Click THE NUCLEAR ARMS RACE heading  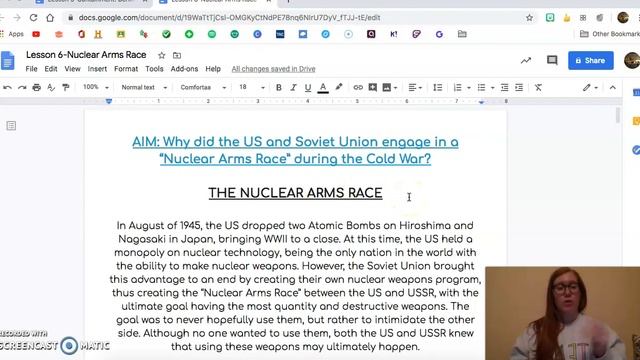295,193
